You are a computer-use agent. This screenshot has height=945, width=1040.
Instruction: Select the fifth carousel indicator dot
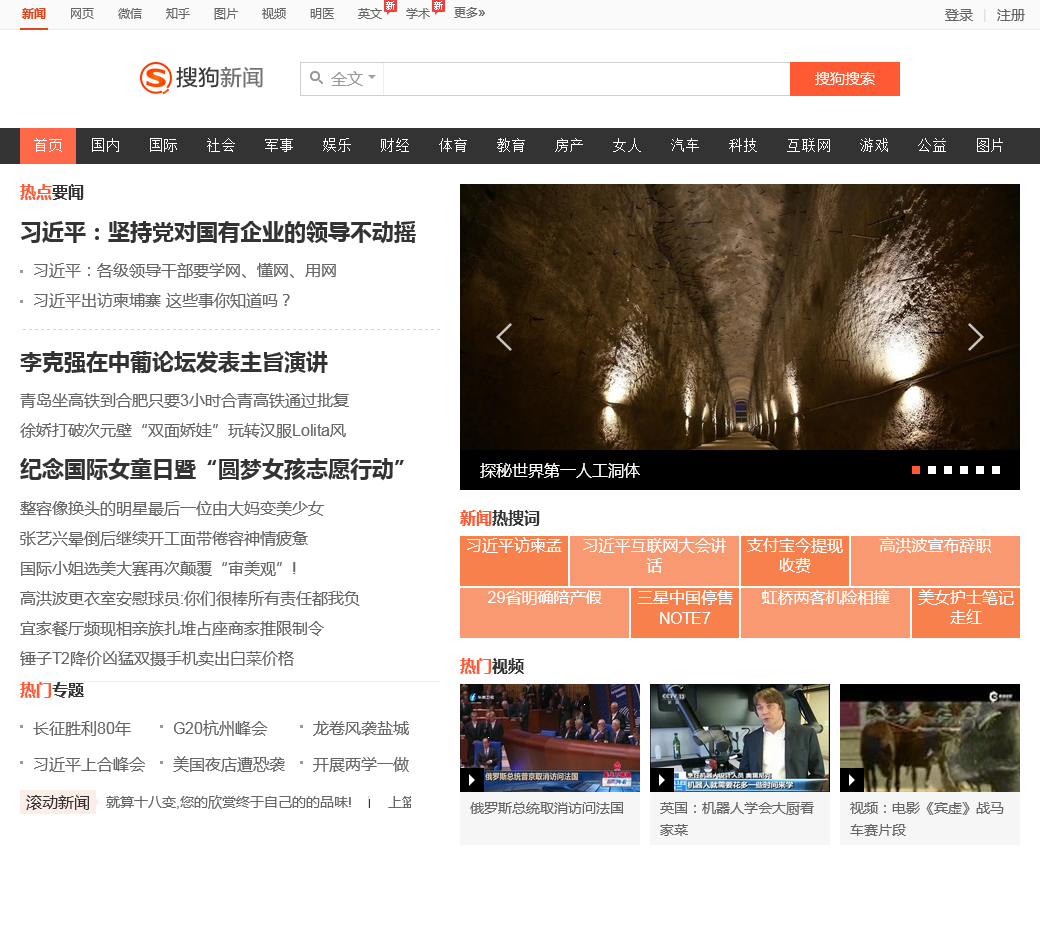coord(980,470)
